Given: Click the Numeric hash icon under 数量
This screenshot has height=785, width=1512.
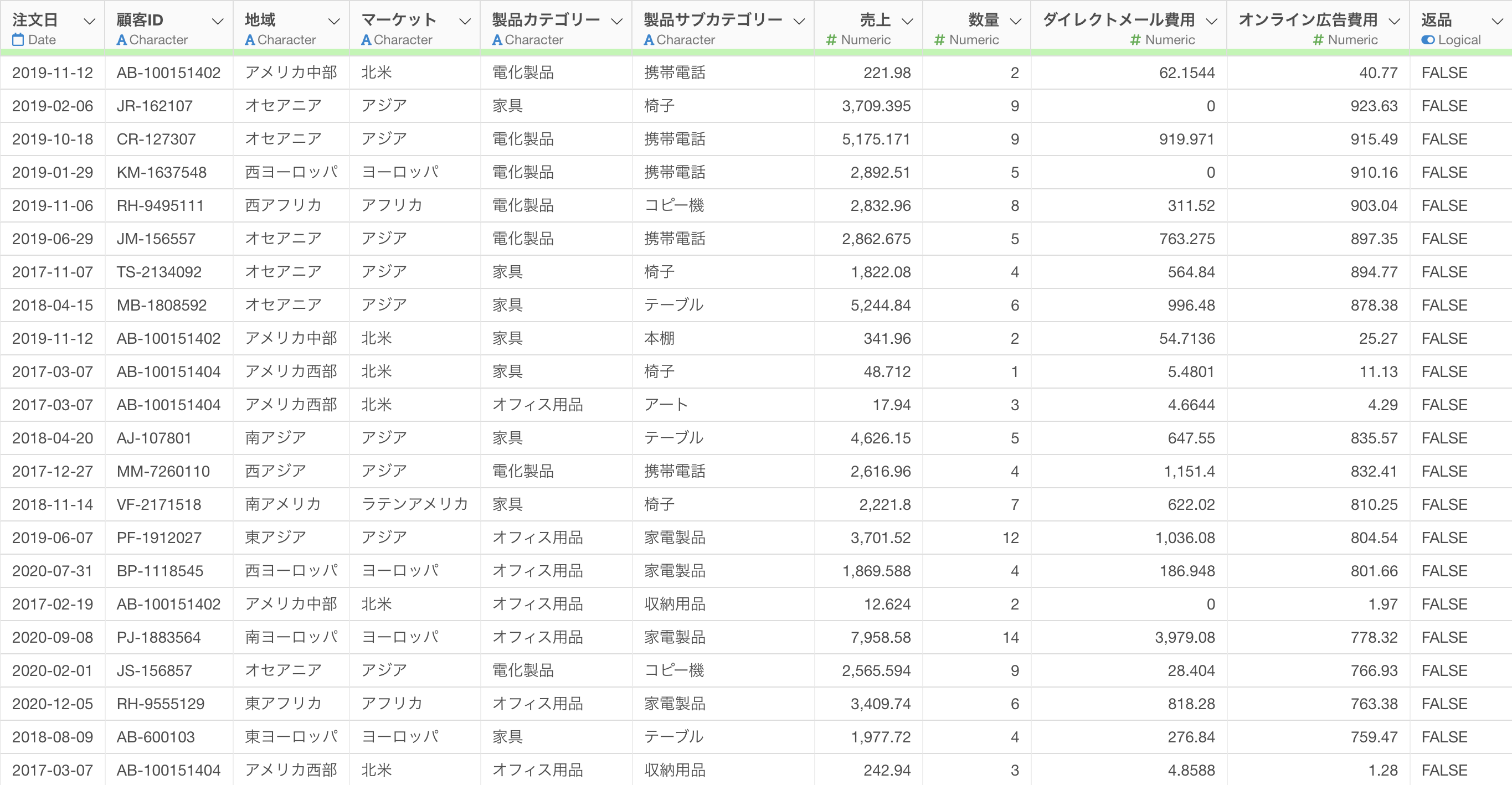Looking at the screenshot, I should click(x=939, y=40).
